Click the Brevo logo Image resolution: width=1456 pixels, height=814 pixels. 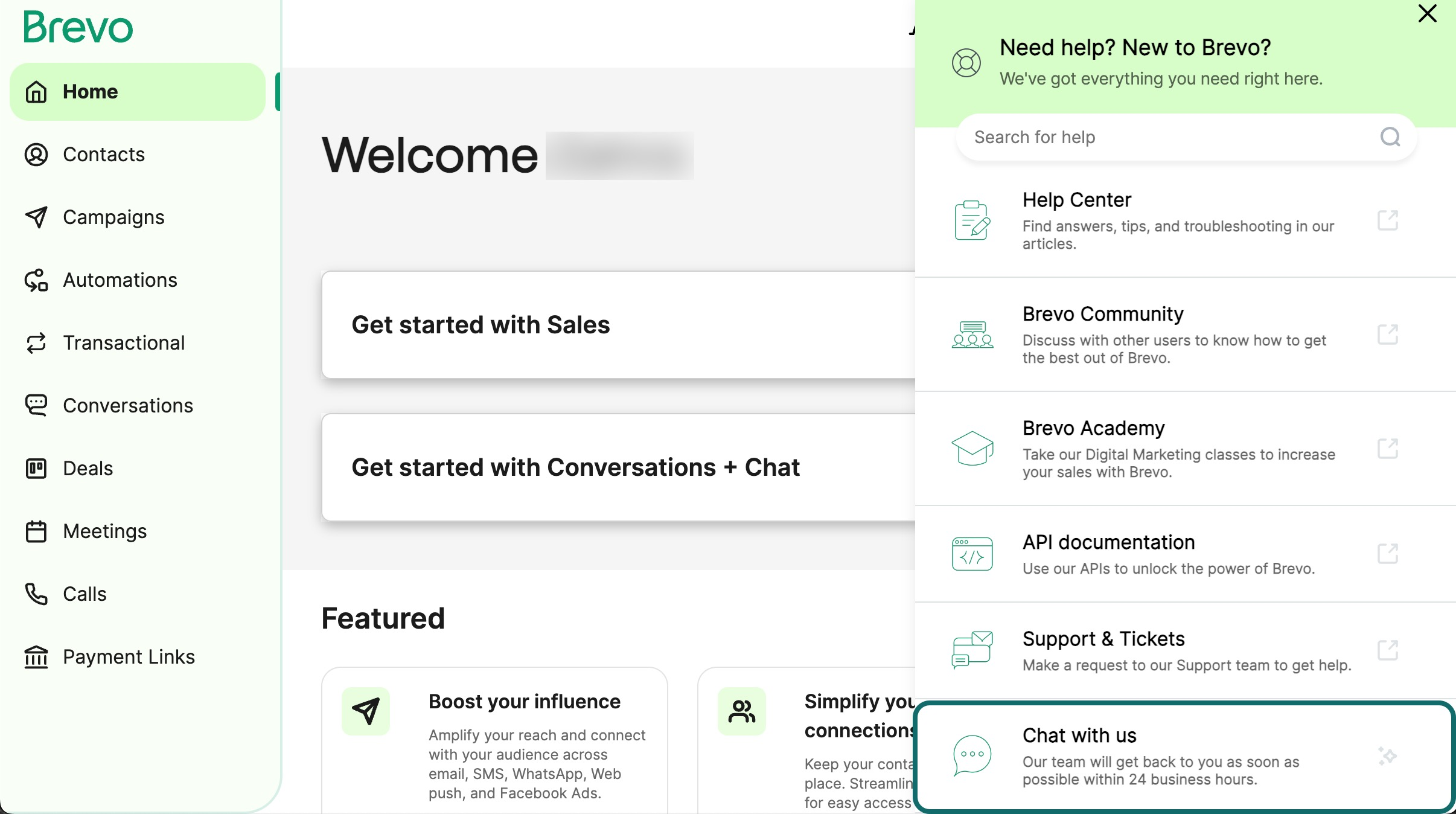(x=78, y=27)
